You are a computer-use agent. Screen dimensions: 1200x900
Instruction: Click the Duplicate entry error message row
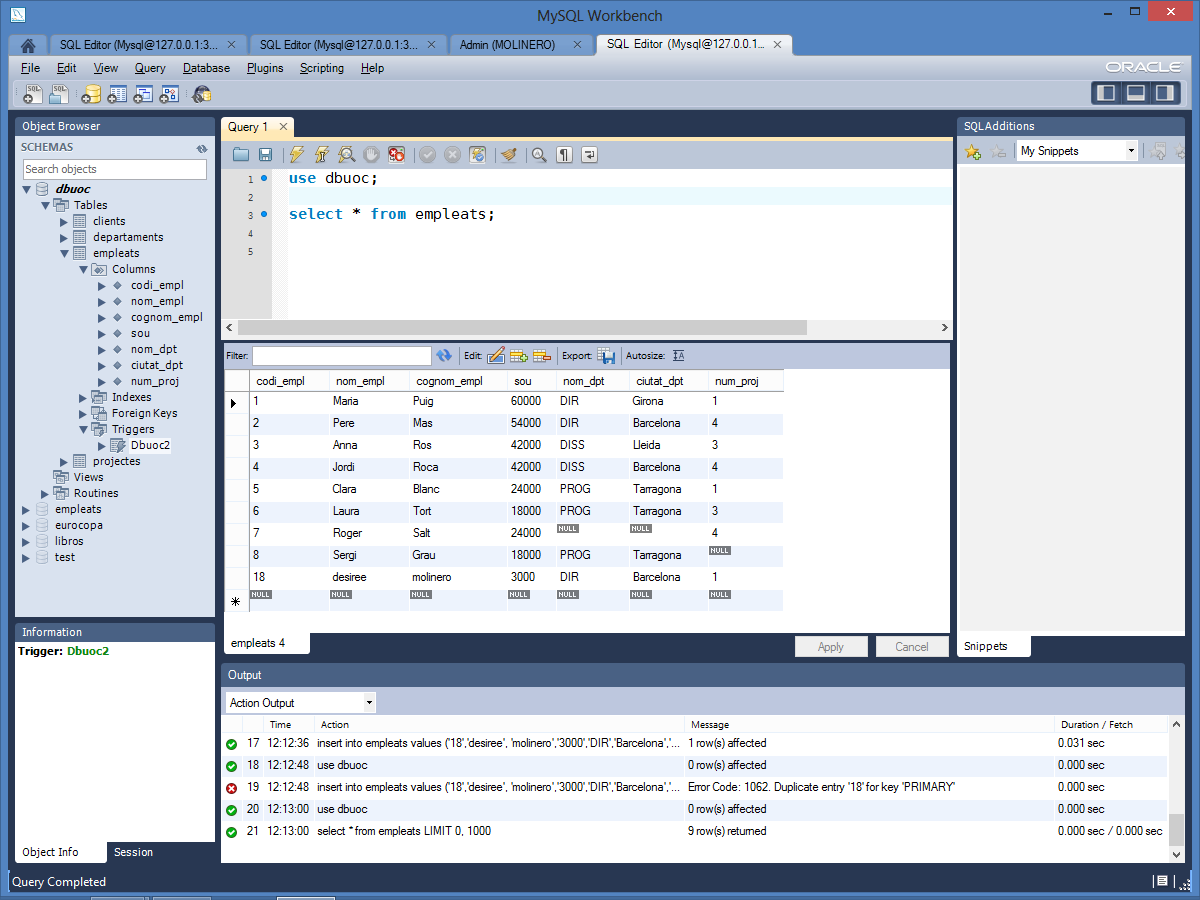(x=695, y=787)
